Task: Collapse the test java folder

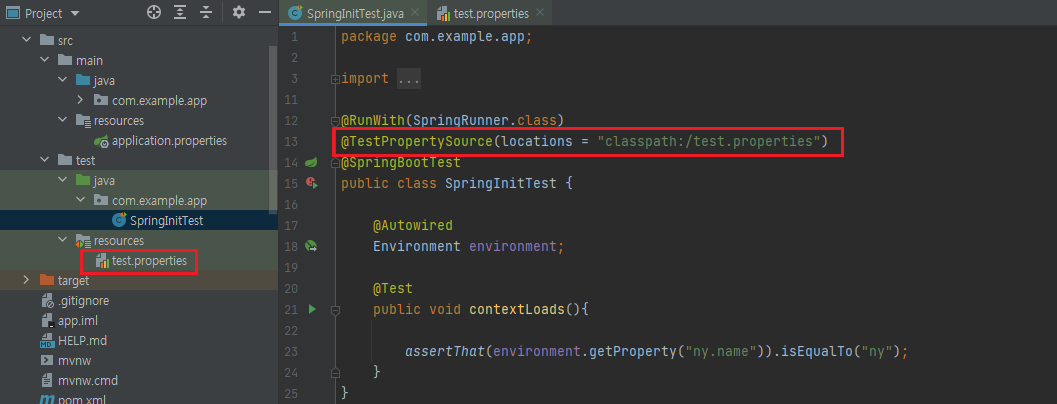Action: (62, 181)
